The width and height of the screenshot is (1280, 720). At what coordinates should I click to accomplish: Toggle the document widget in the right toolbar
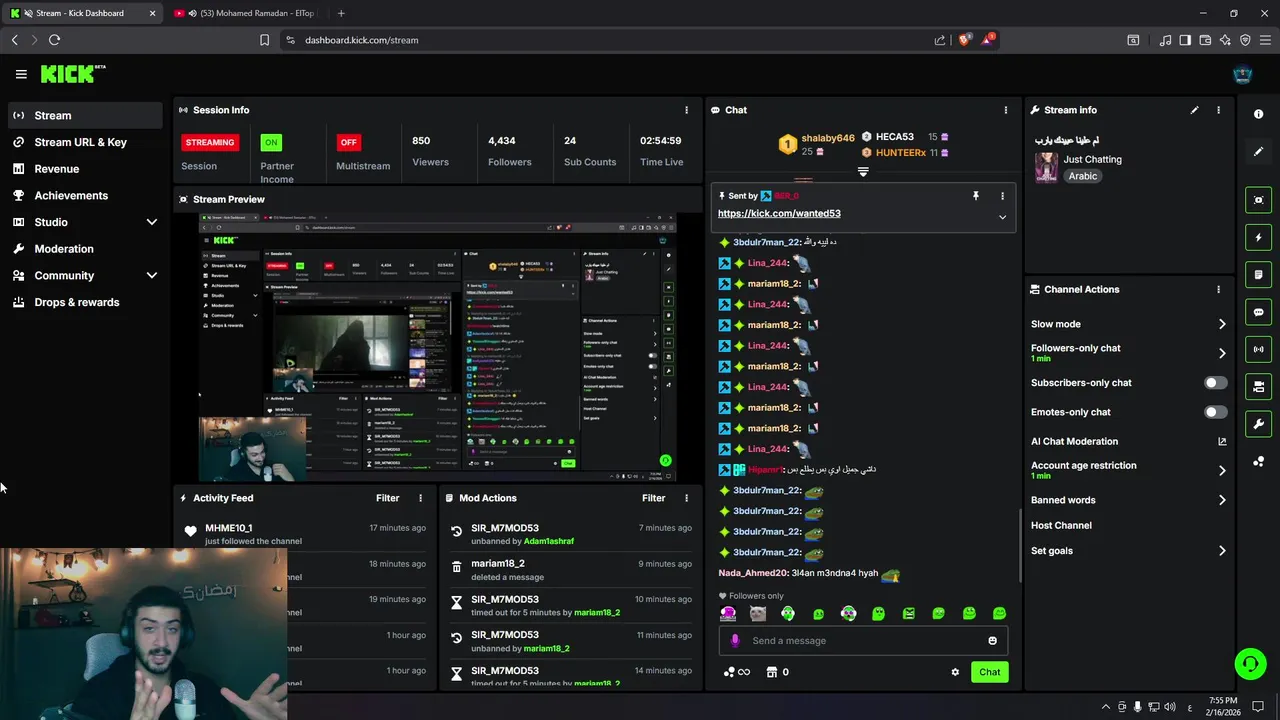pos(1258,274)
